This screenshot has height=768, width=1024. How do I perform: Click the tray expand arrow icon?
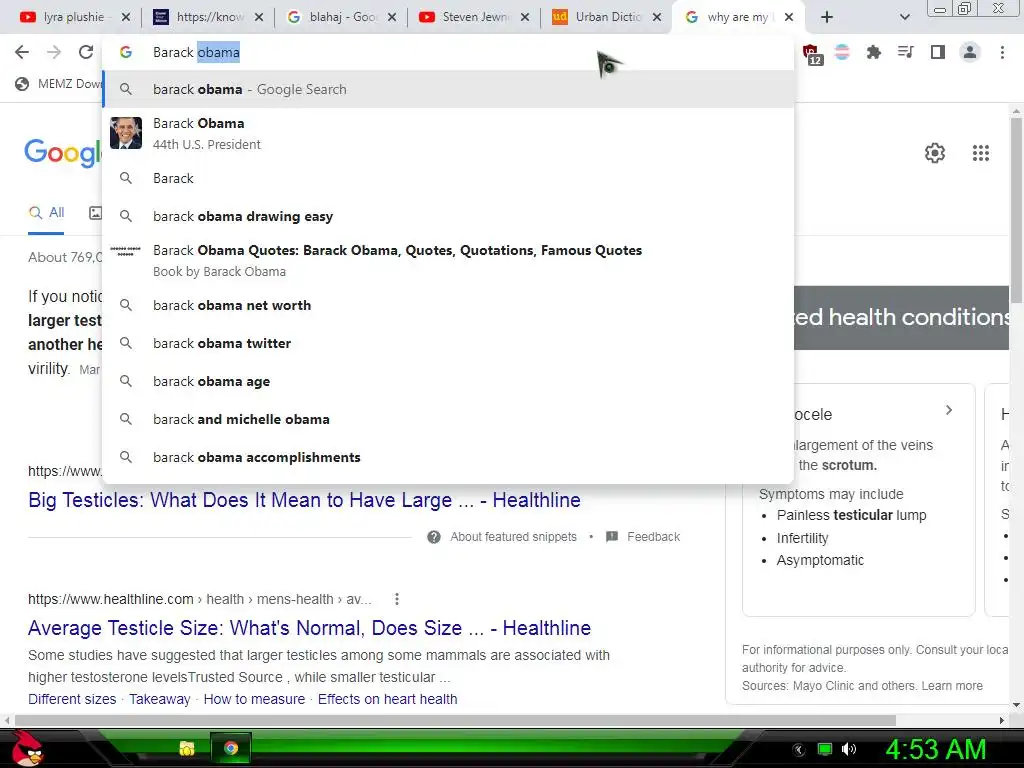point(799,750)
